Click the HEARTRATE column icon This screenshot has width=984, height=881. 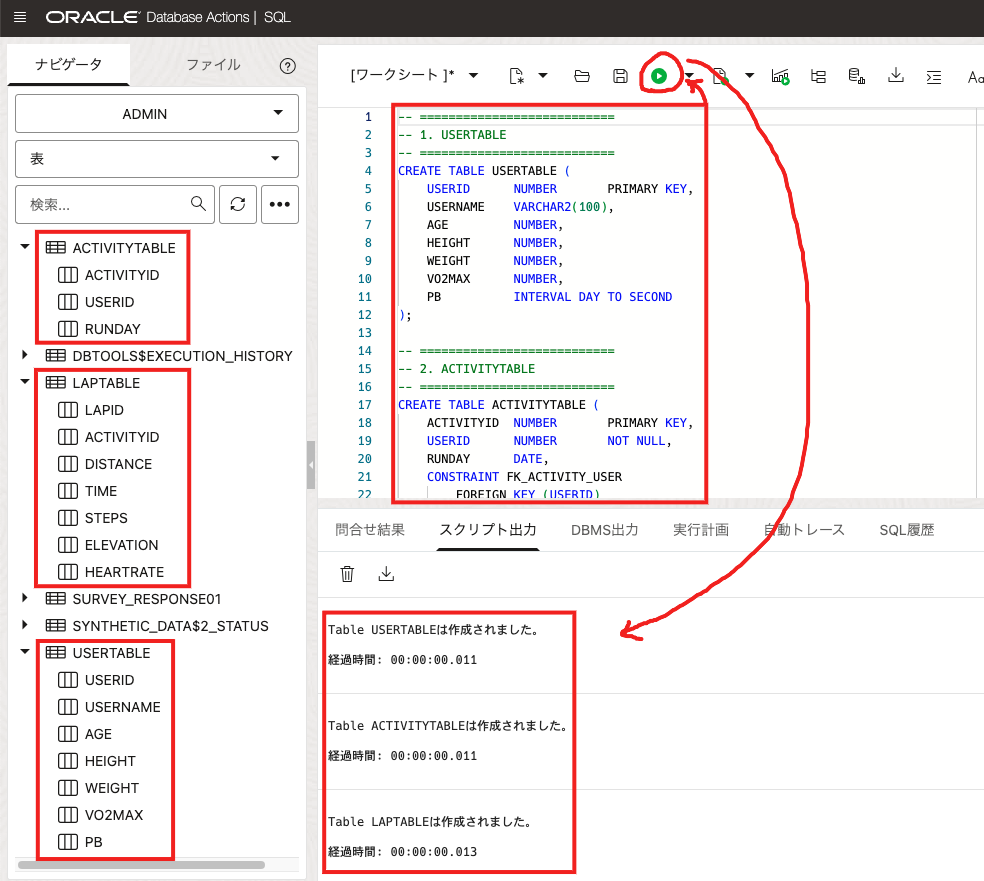coord(68,572)
